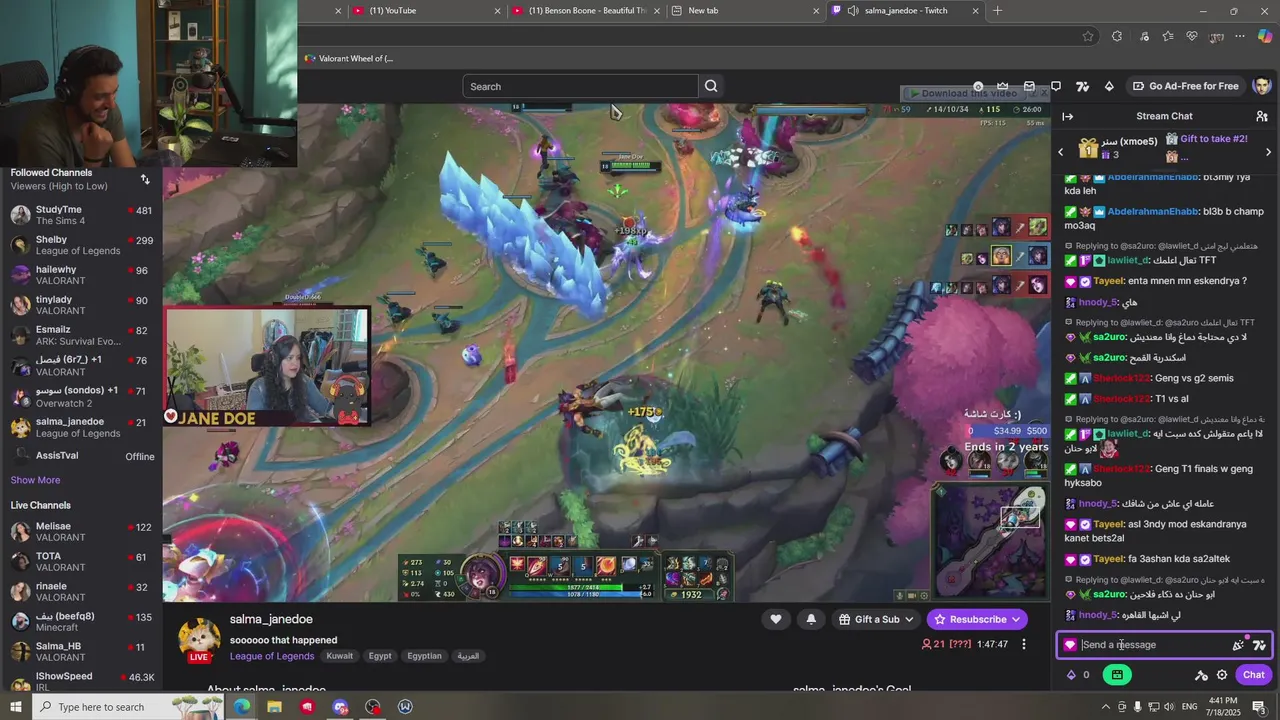The image size is (1280, 720).
Task: Click the moderator sword icon below chat
Action: click(1201, 675)
